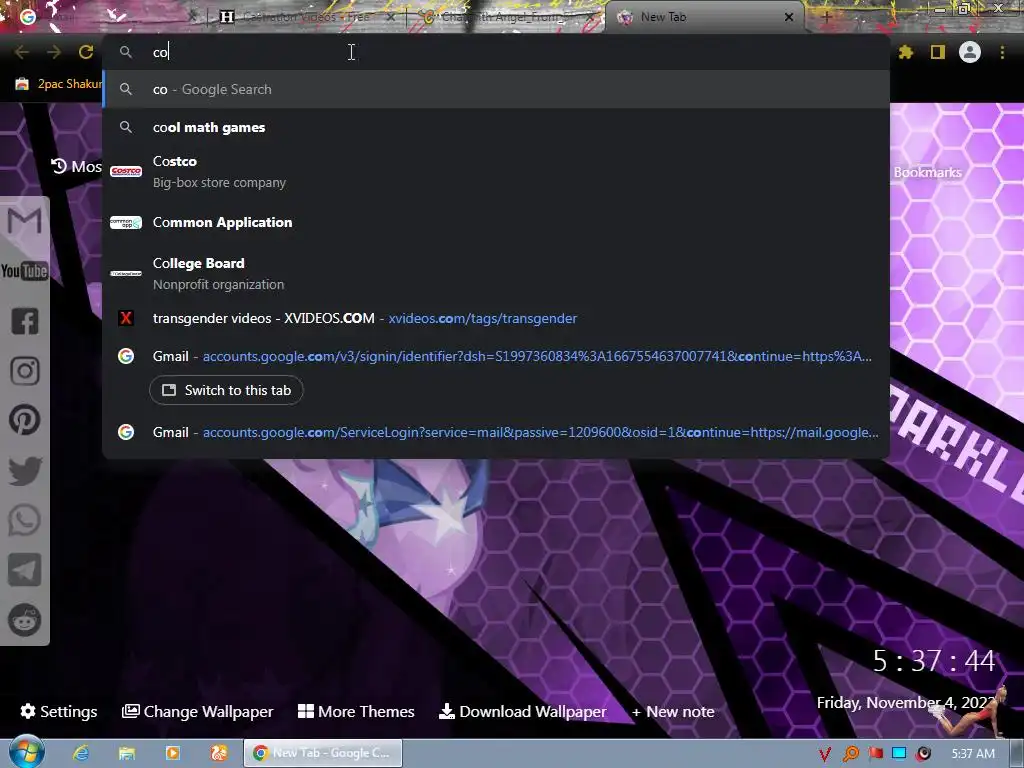Click red V tray icon
Screen dimensions: 1024x768
coord(825,754)
